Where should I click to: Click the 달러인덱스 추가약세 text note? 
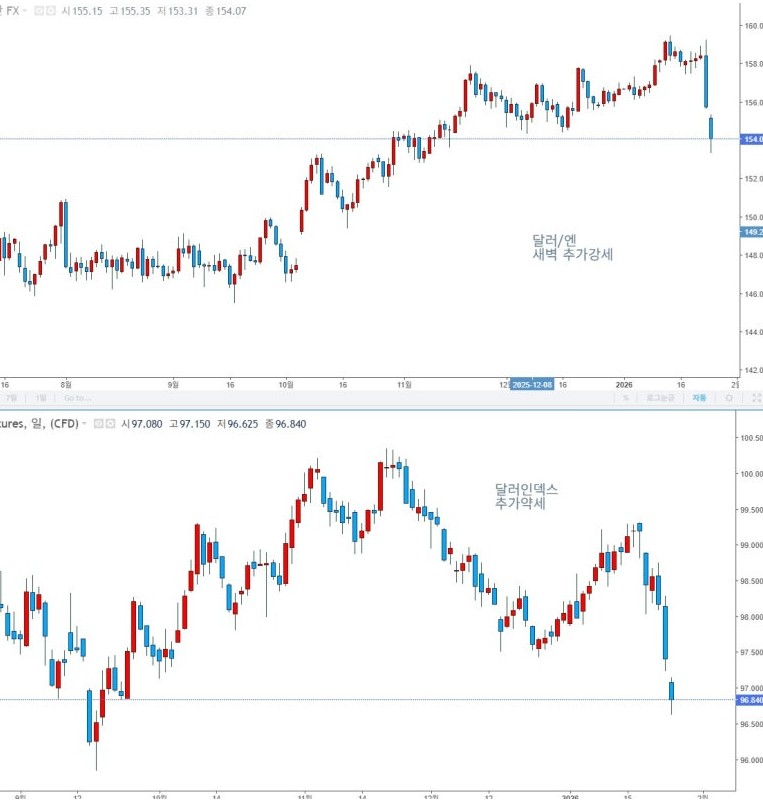(x=526, y=497)
